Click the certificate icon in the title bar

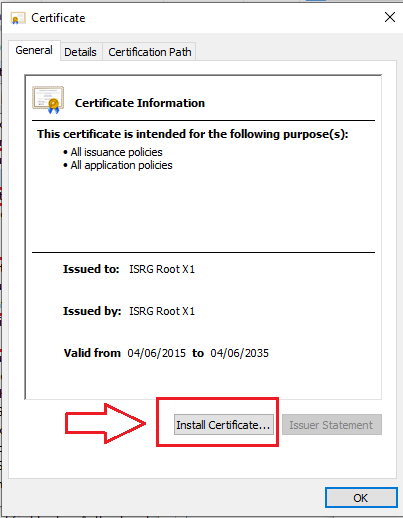[x=18, y=18]
